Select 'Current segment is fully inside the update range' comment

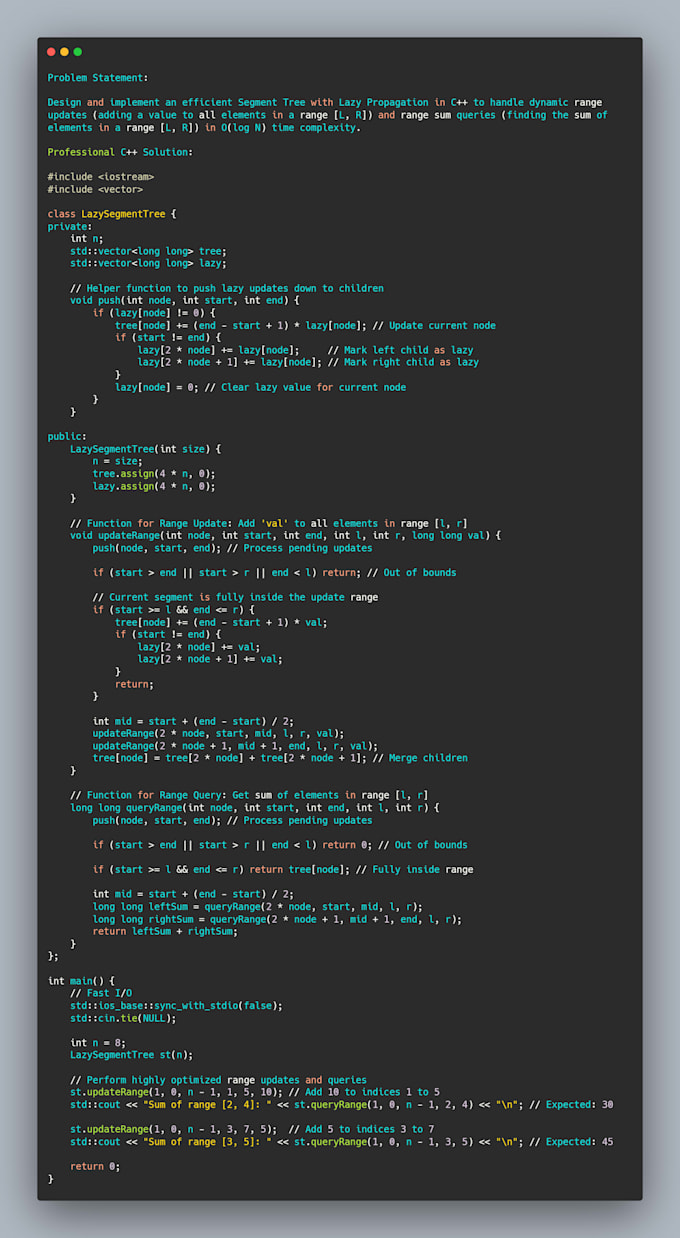pyautogui.click(x=236, y=597)
